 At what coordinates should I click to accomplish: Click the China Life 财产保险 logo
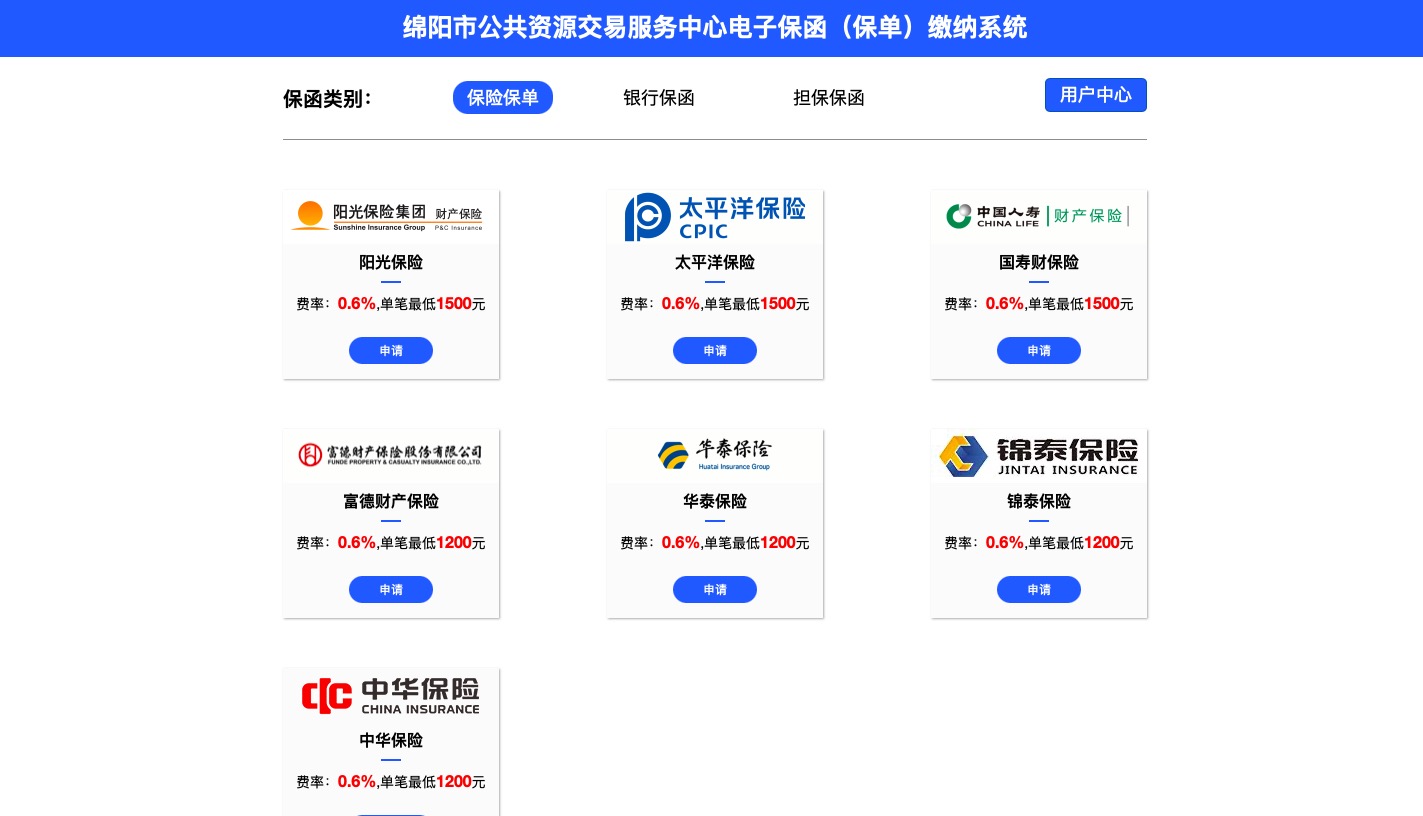point(1039,216)
